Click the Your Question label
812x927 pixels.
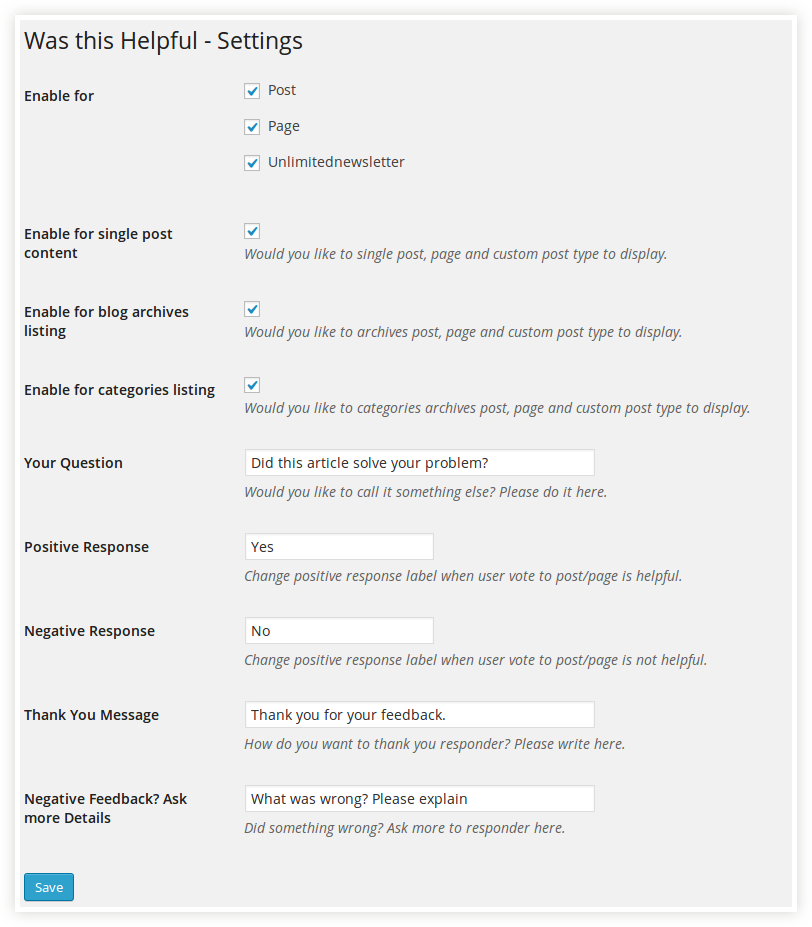click(x=73, y=463)
